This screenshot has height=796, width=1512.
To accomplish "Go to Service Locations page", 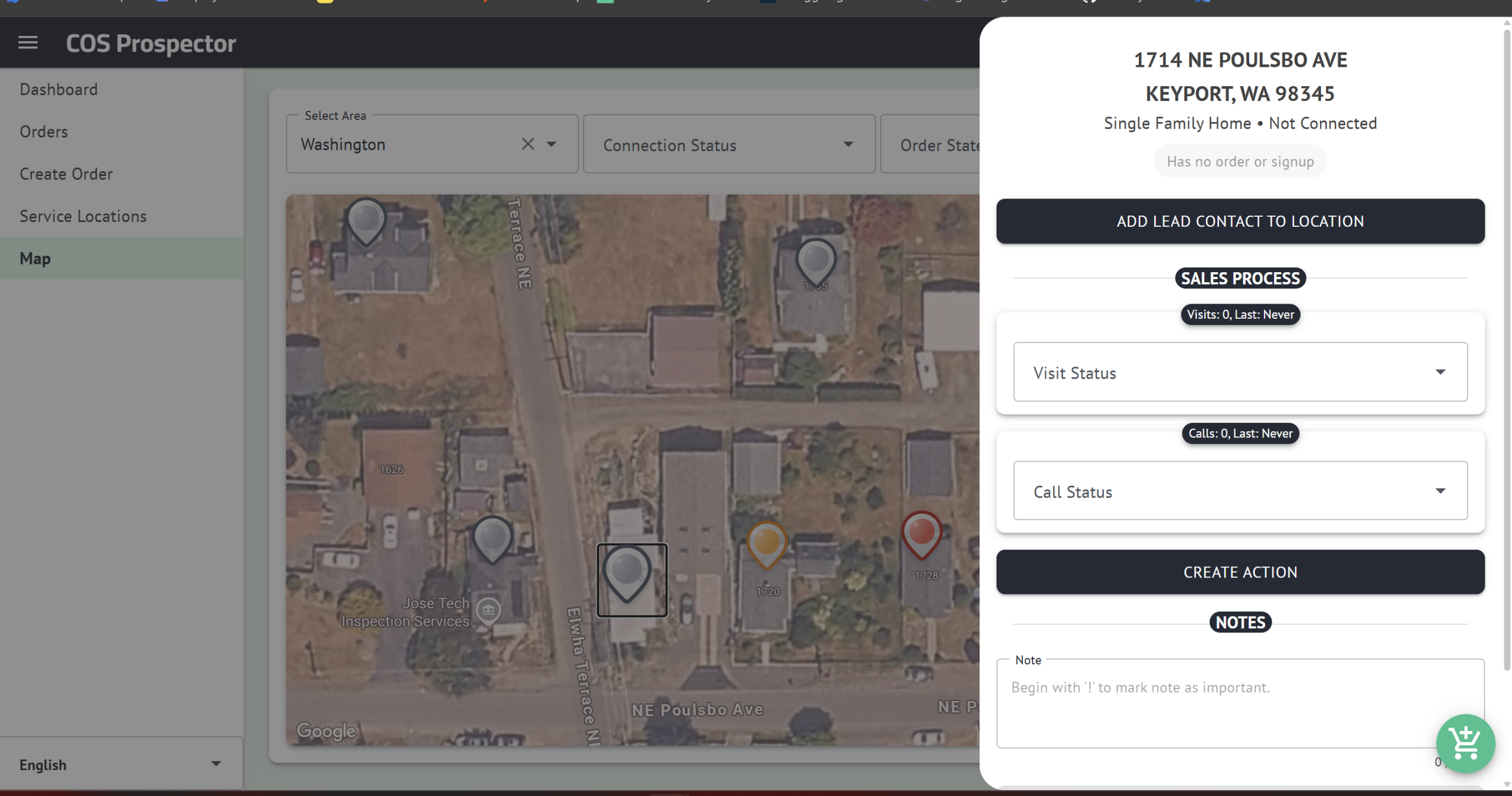I will [x=83, y=216].
